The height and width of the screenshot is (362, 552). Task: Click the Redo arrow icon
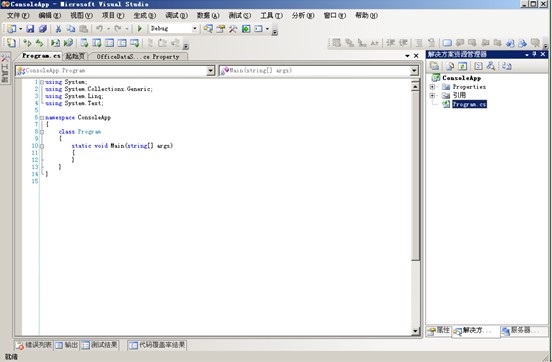click(118, 29)
